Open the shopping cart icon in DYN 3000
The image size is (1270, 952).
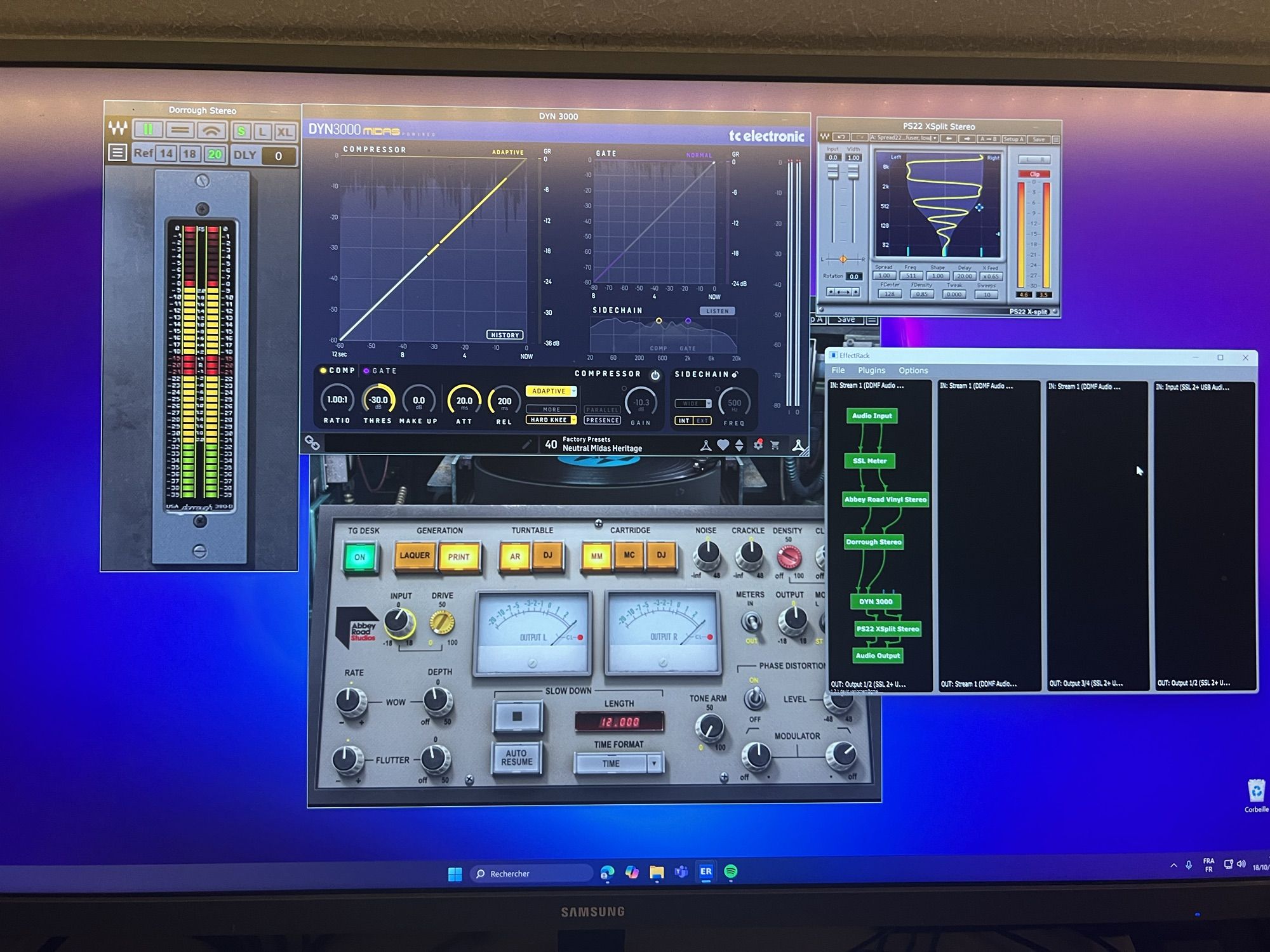tap(775, 446)
